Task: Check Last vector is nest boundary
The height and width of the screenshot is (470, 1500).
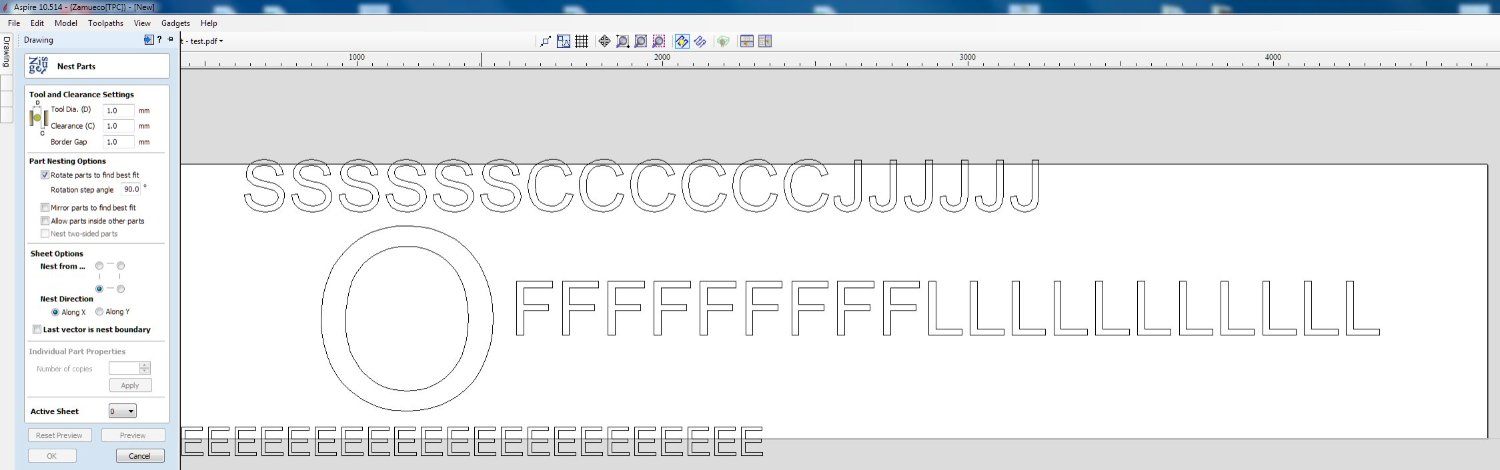Action: 37,329
